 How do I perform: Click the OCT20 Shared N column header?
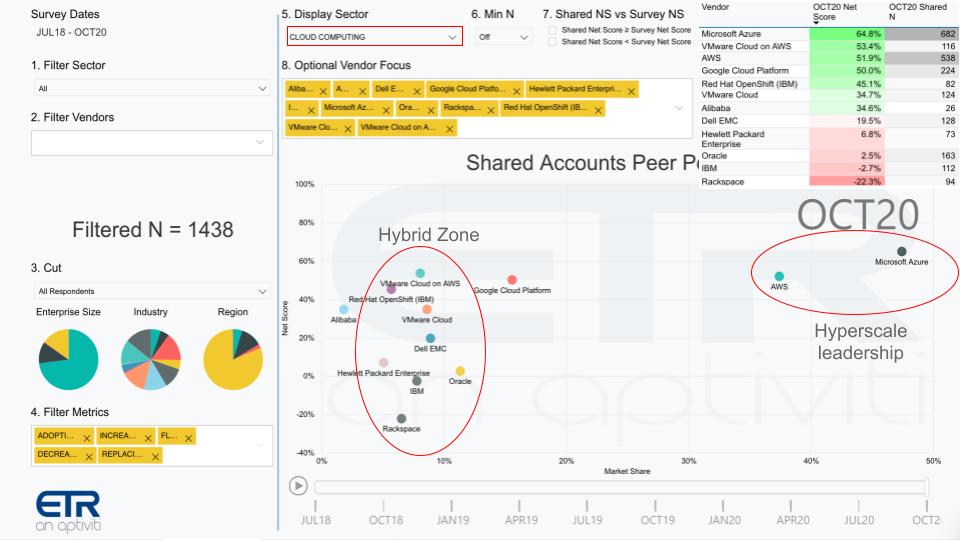tap(917, 12)
